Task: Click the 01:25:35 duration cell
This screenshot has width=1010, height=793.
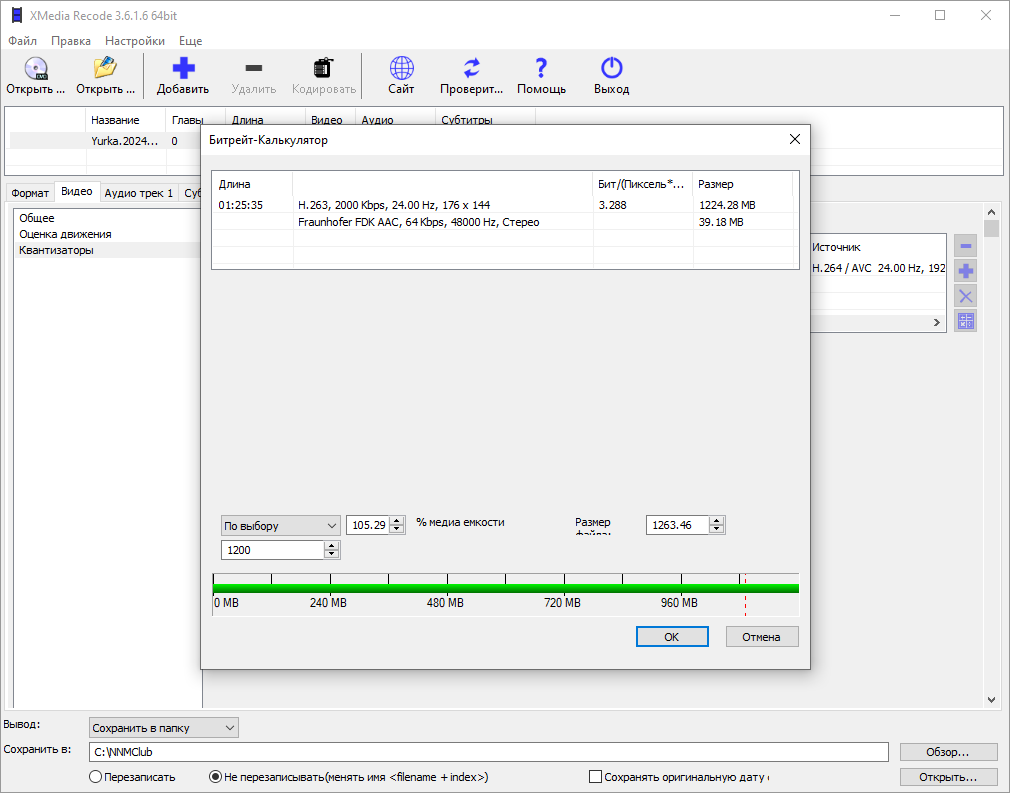Action: point(241,205)
